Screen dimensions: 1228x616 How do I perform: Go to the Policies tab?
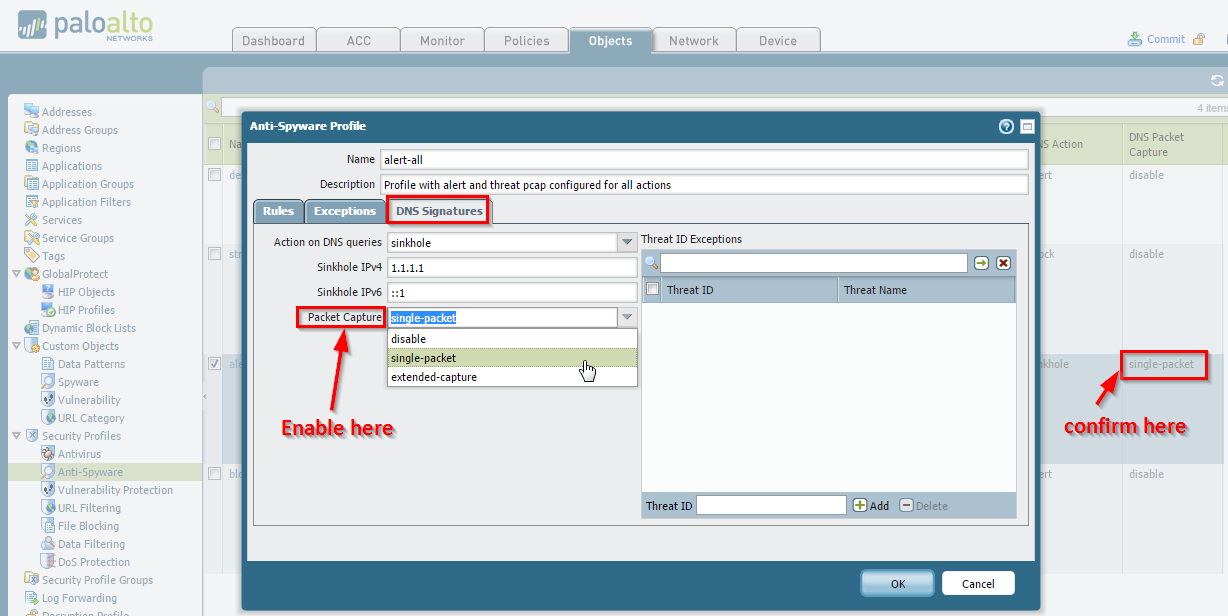[x=526, y=41]
